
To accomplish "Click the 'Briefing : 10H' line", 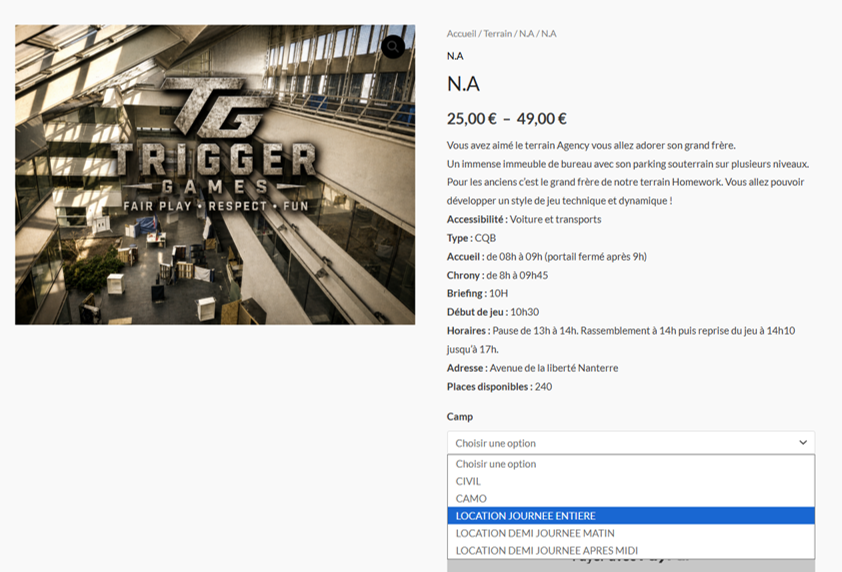I will 477,293.
